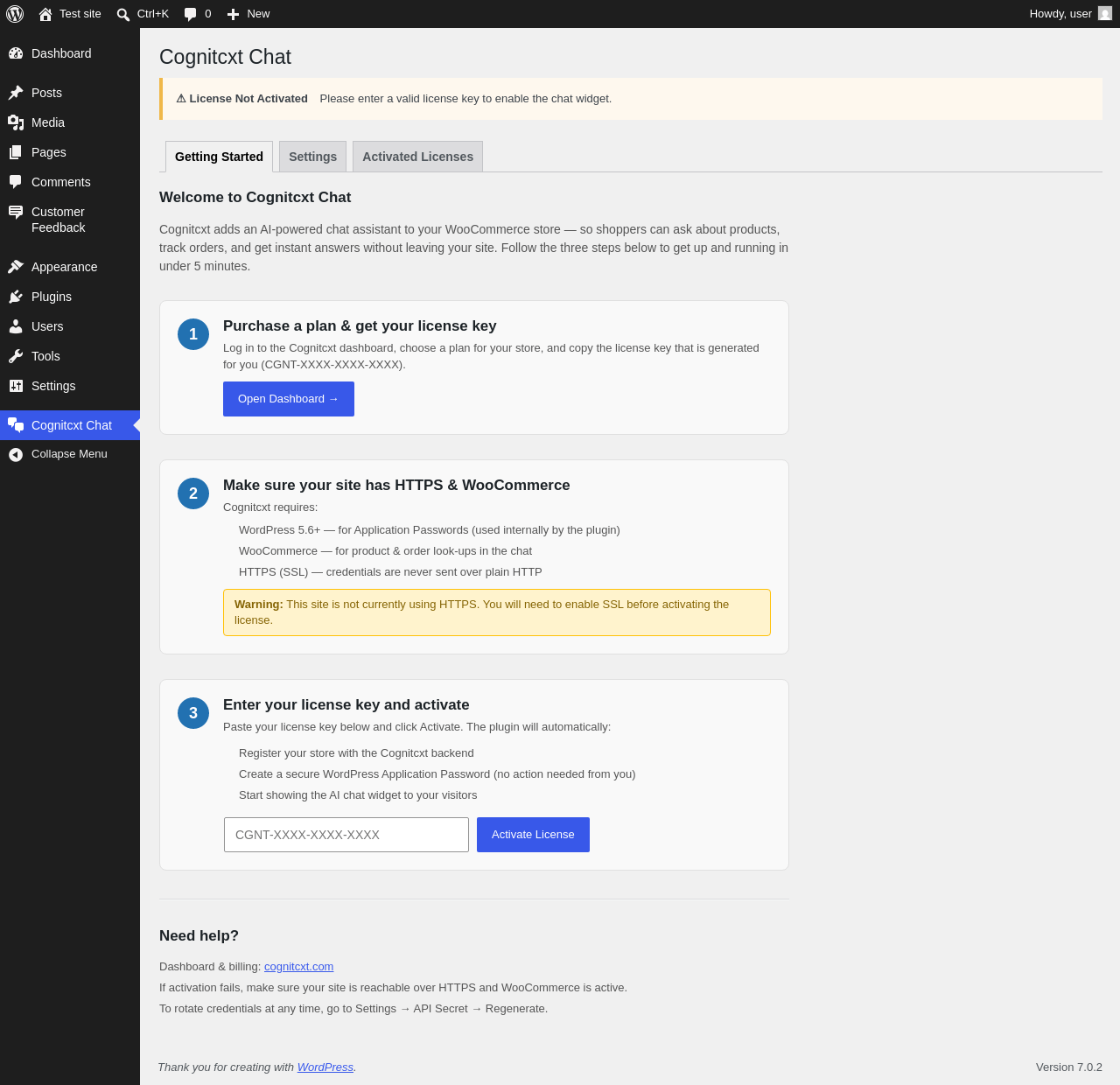Click the License Not Activated notice text
Screen dimensions: 1120x1085
(242, 99)
